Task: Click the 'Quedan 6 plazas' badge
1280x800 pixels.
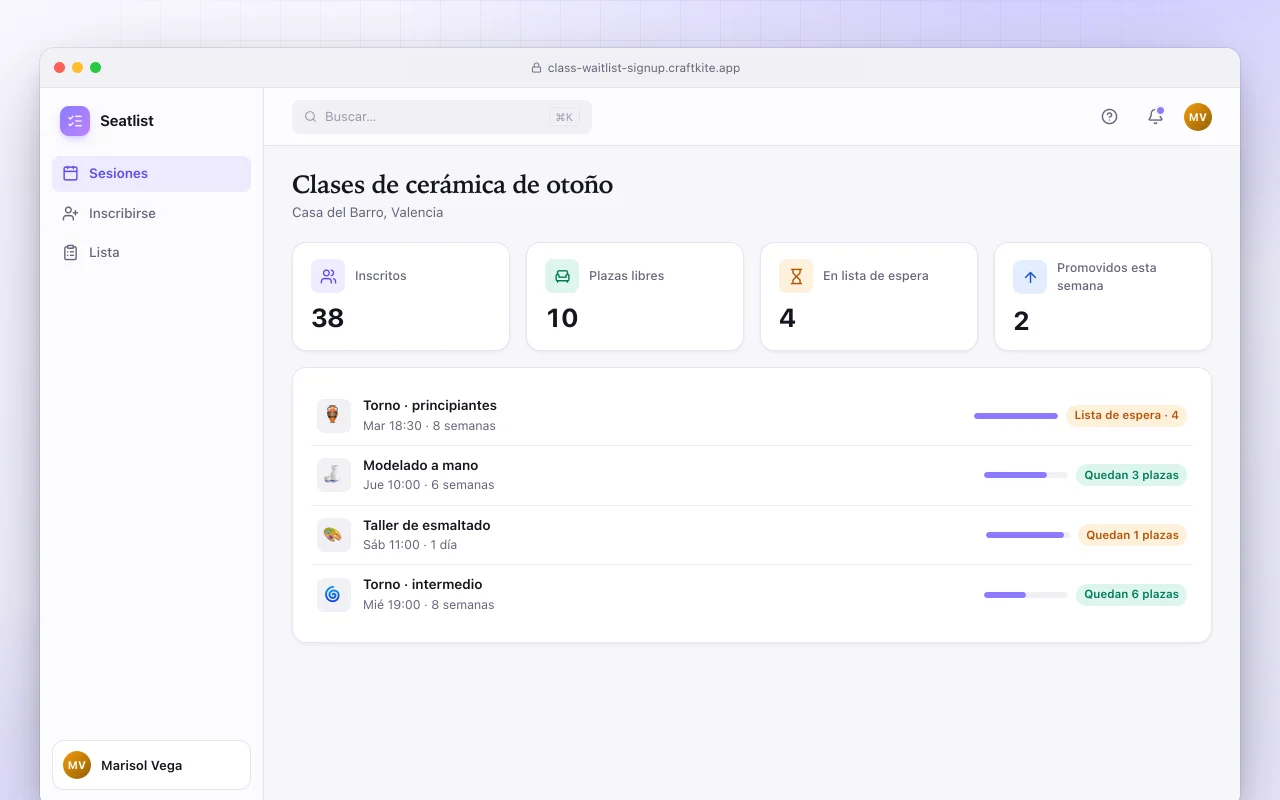Action: [x=1131, y=594]
